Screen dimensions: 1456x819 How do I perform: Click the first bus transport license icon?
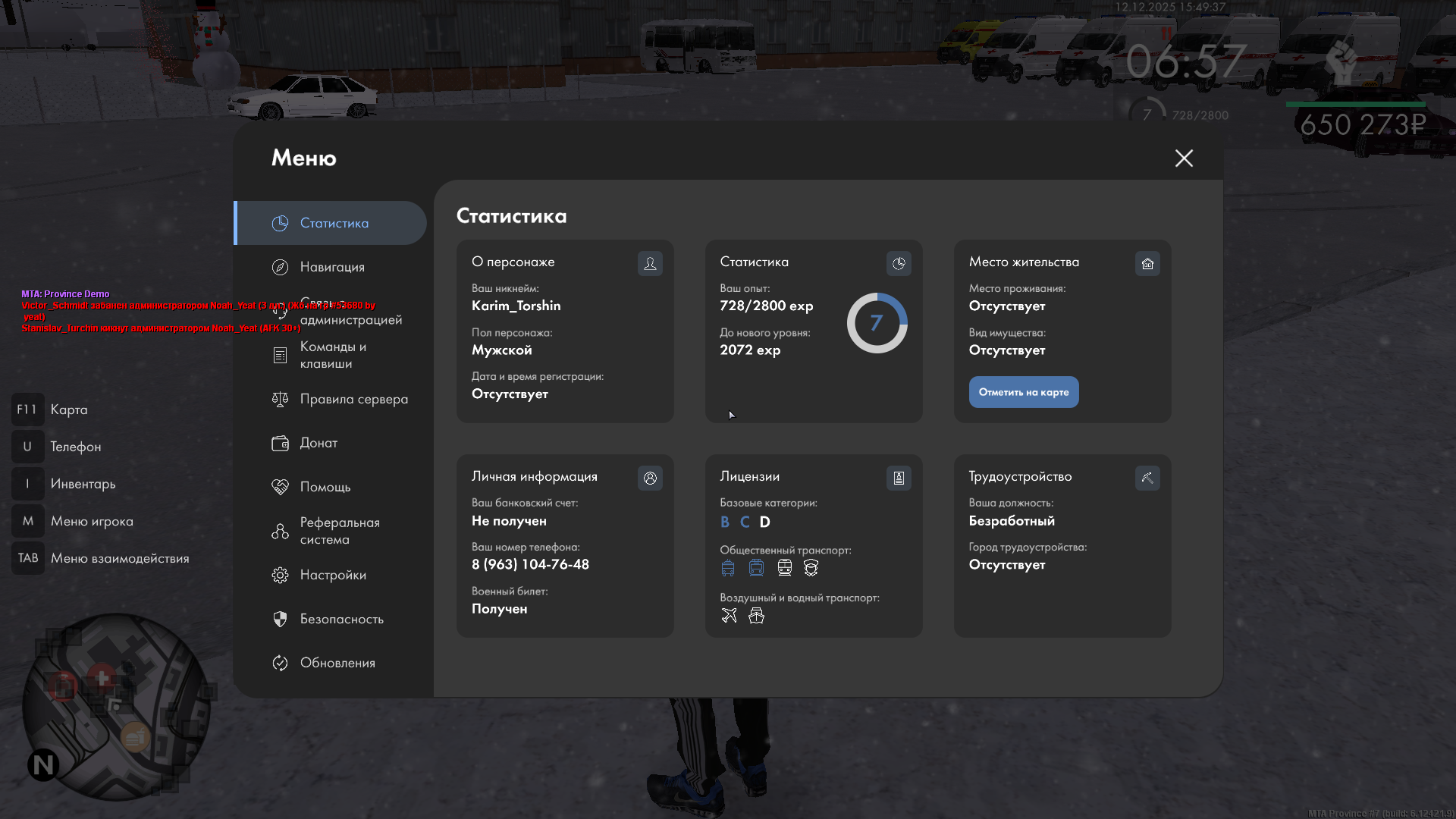[728, 568]
